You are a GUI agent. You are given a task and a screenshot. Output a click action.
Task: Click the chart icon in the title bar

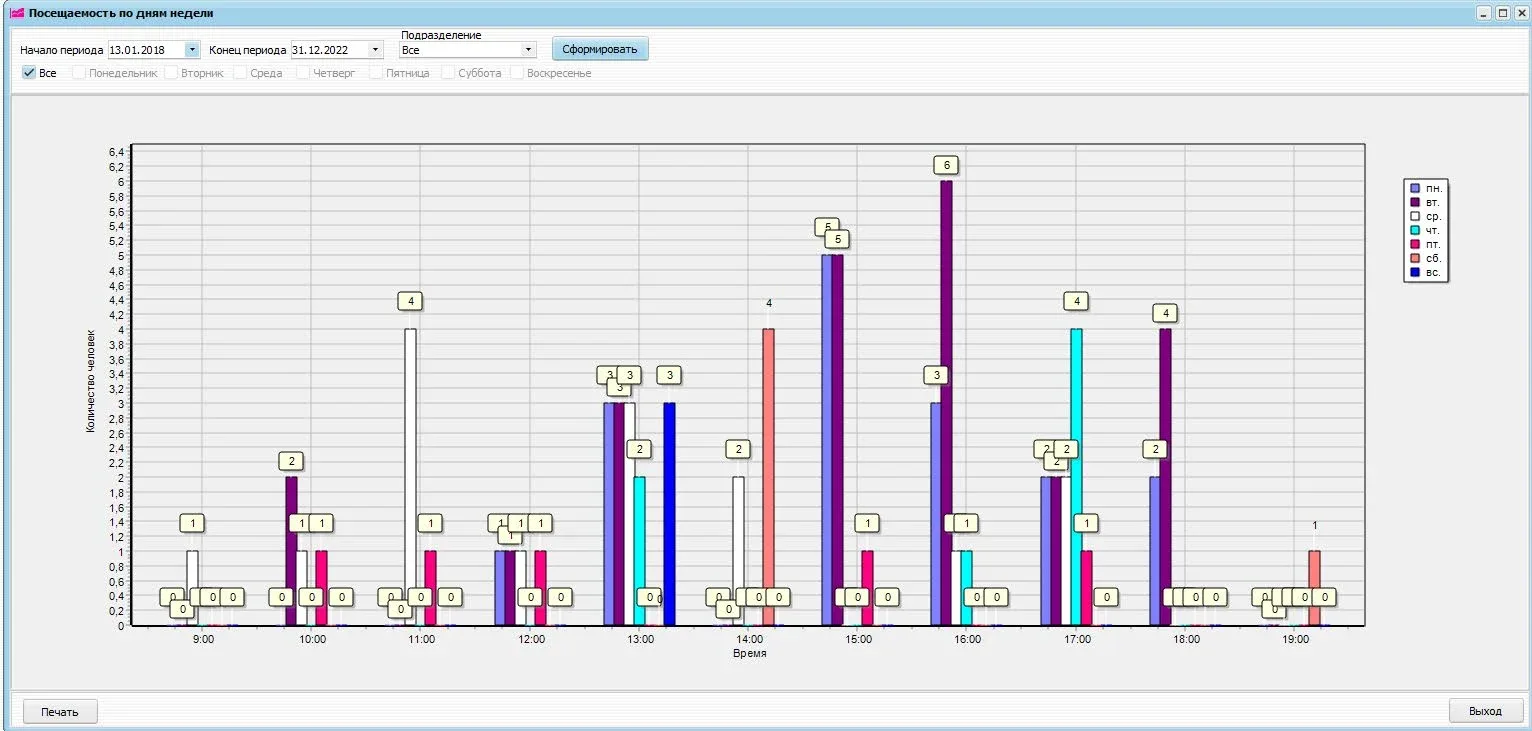click(x=16, y=13)
